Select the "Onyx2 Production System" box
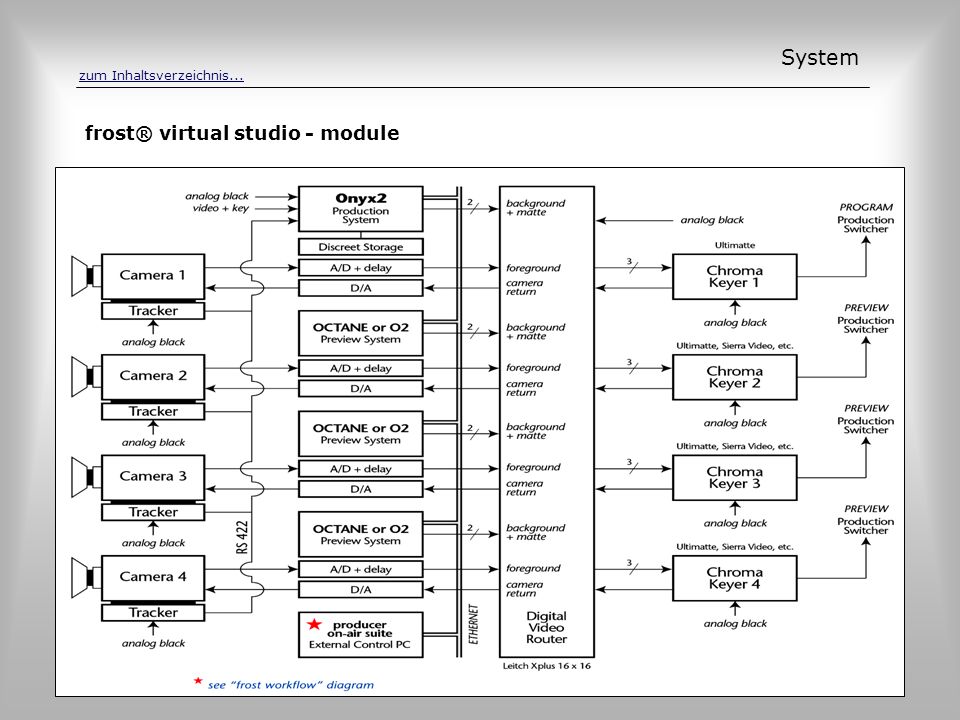The height and width of the screenshot is (720, 960). 361,209
